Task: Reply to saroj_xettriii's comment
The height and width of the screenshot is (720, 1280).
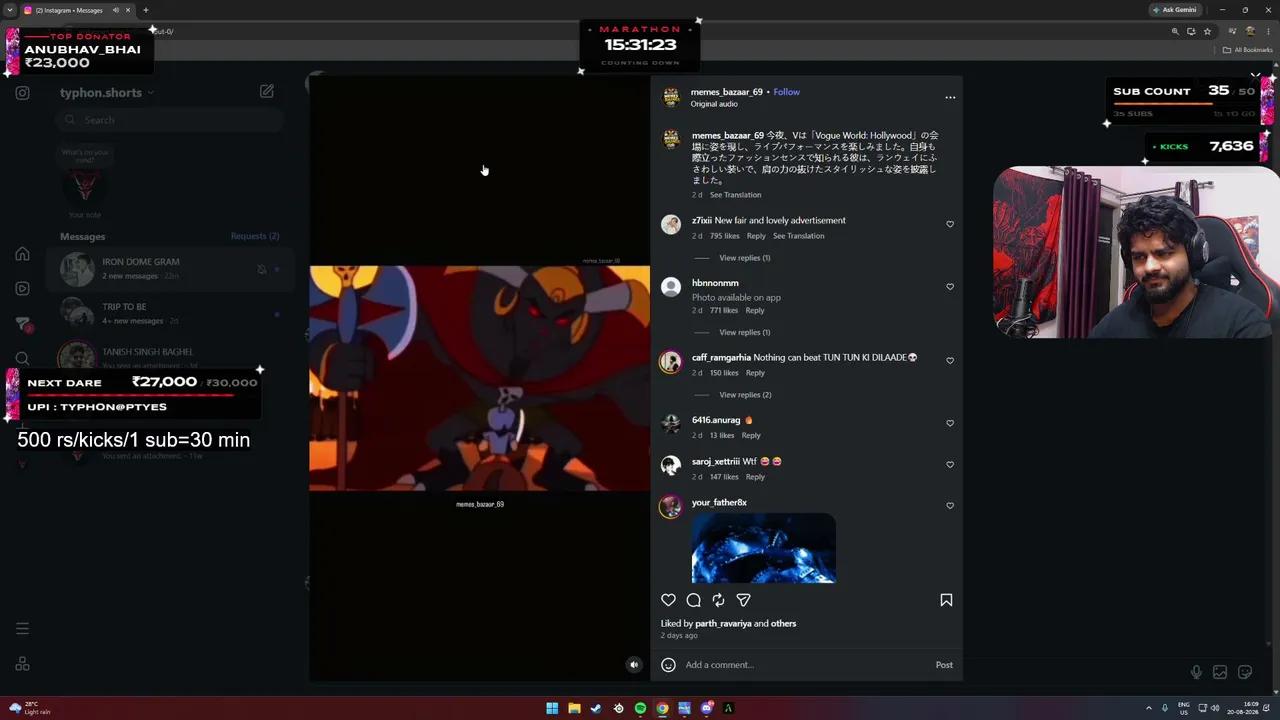Action: [x=755, y=477]
